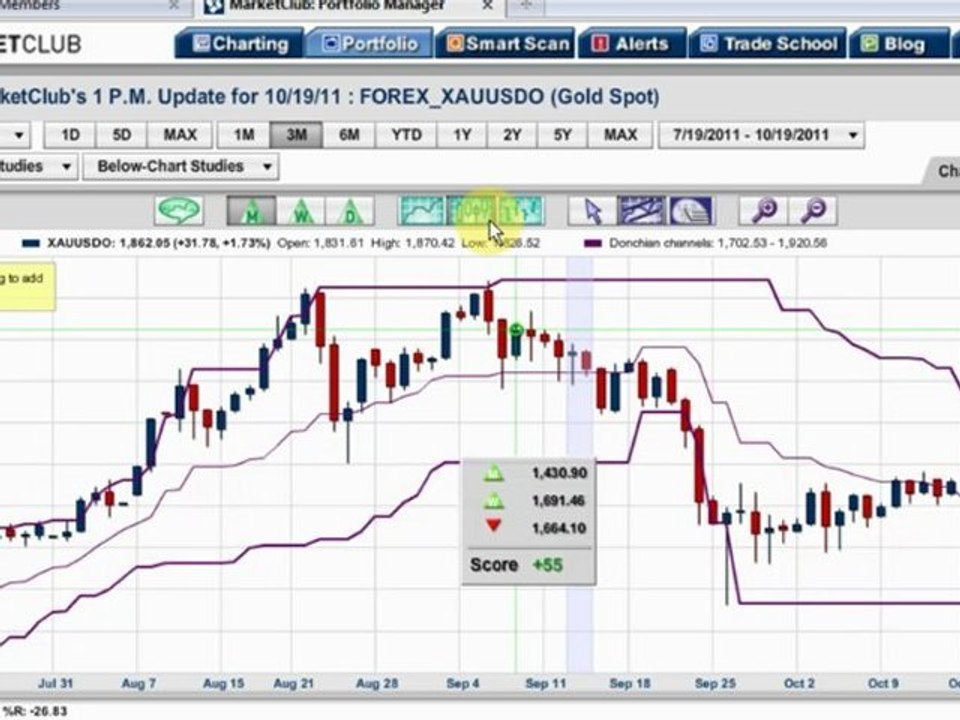Image resolution: width=960 pixels, height=720 pixels.
Task: Set chart range to YTD
Action: [406, 135]
